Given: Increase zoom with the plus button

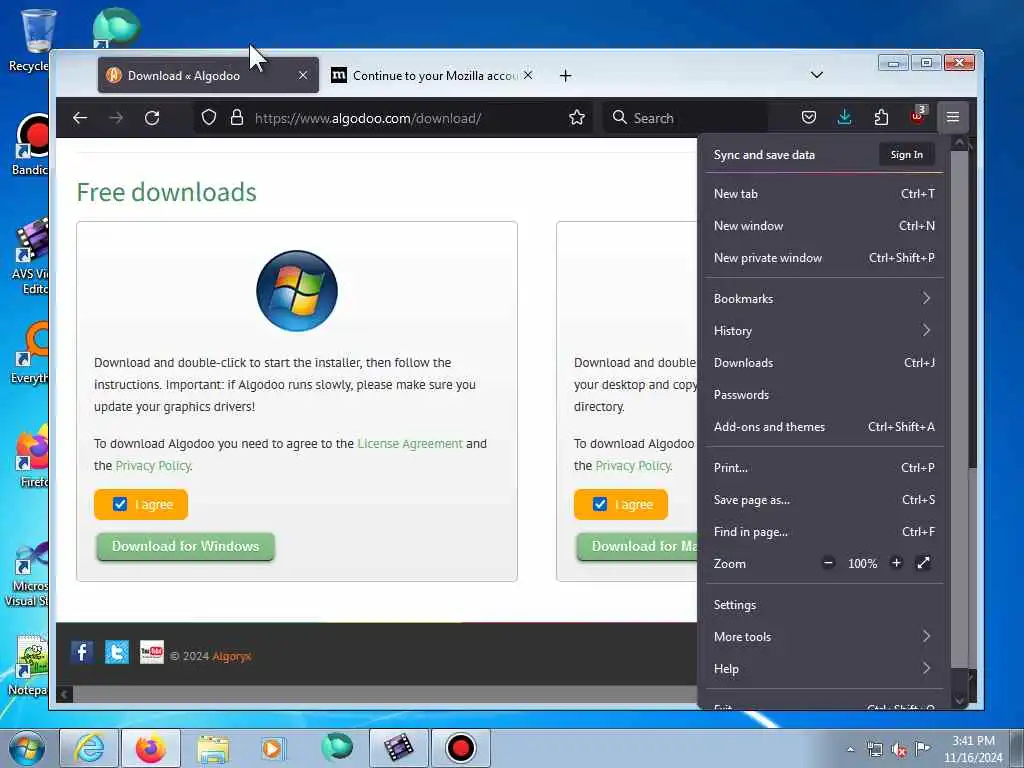Looking at the screenshot, I should pyautogui.click(x=897, y=563).
